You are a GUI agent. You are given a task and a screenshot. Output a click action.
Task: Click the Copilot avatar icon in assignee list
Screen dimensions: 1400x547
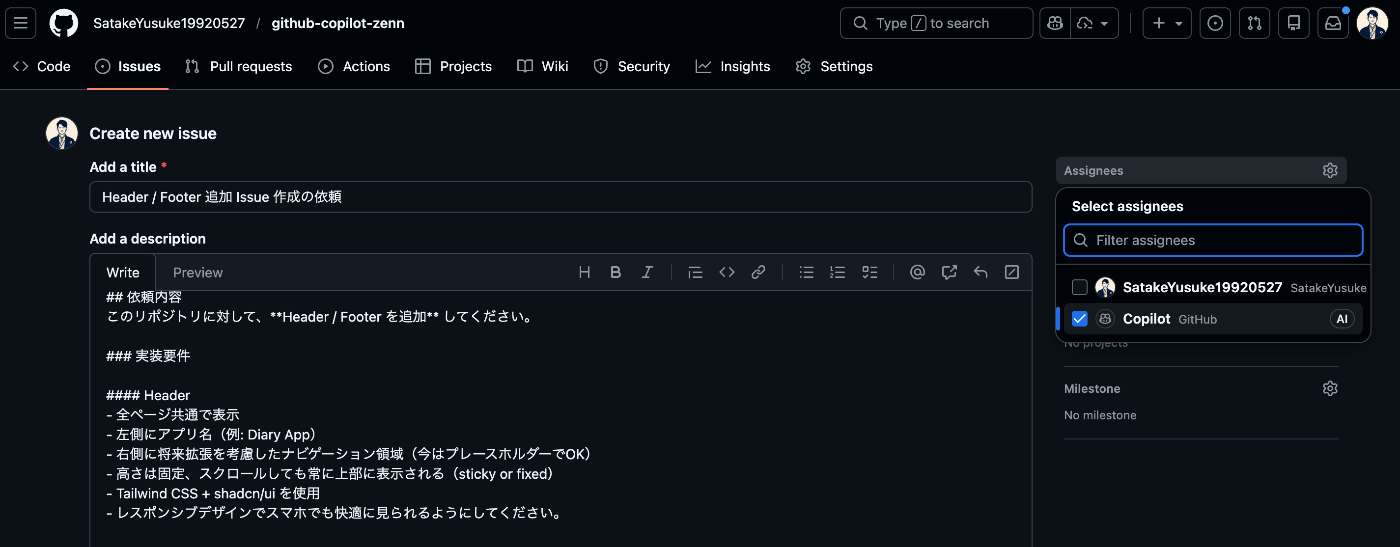pyautogui.click(x=1105, y=319)
